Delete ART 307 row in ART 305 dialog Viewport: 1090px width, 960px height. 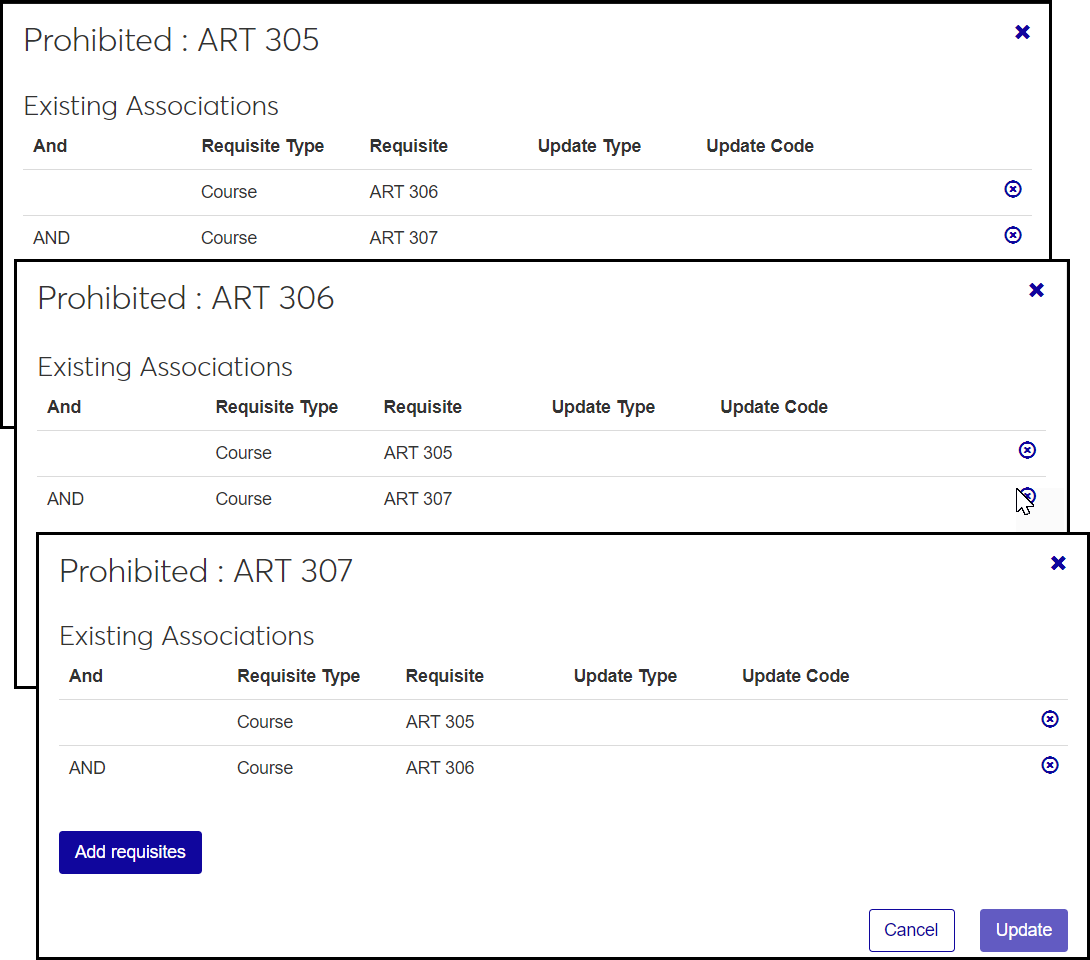point(1012,235)
